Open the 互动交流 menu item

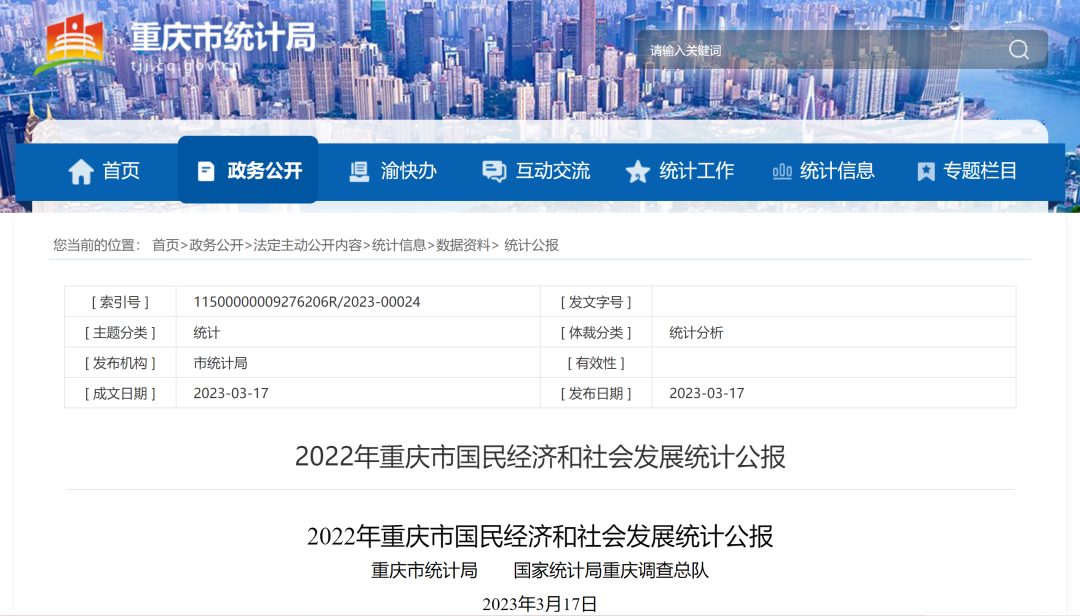[536, 171]
